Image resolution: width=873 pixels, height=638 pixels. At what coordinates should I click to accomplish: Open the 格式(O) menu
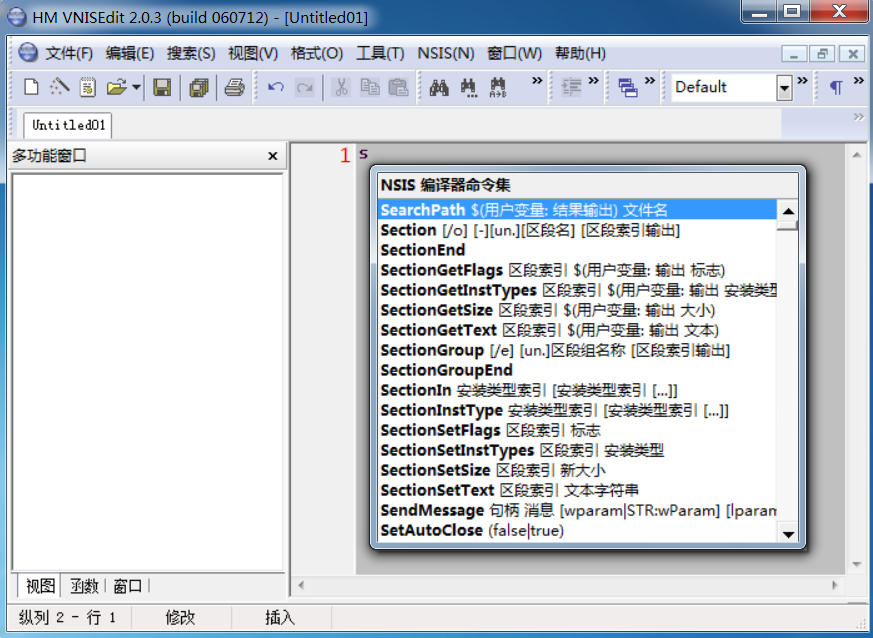[x=317, y=53]
